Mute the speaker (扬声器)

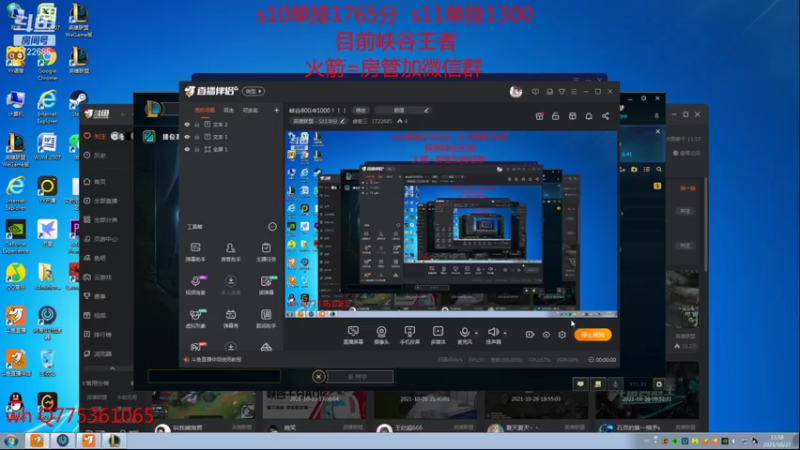493,335
